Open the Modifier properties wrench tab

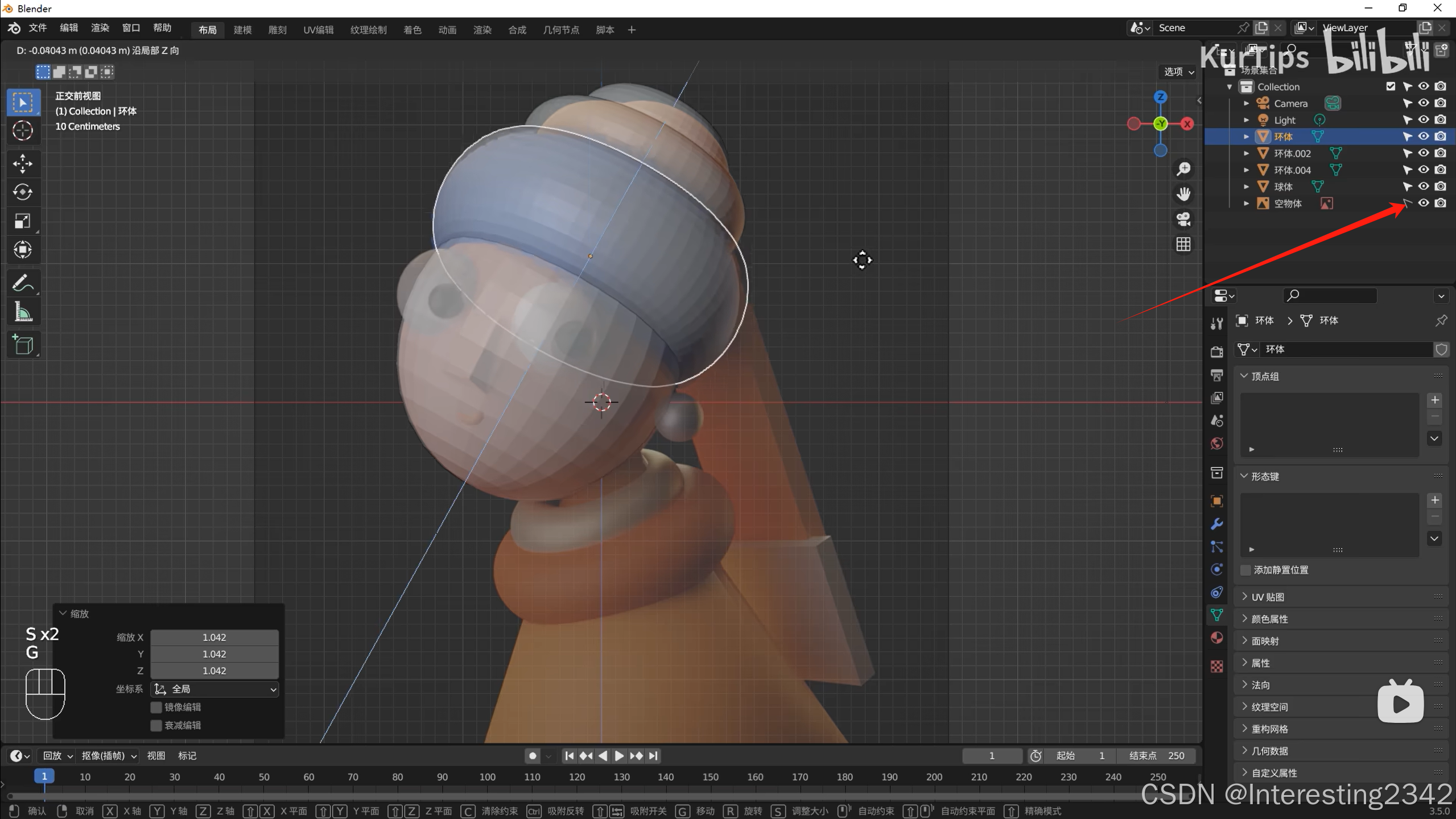click(1216, 524)
